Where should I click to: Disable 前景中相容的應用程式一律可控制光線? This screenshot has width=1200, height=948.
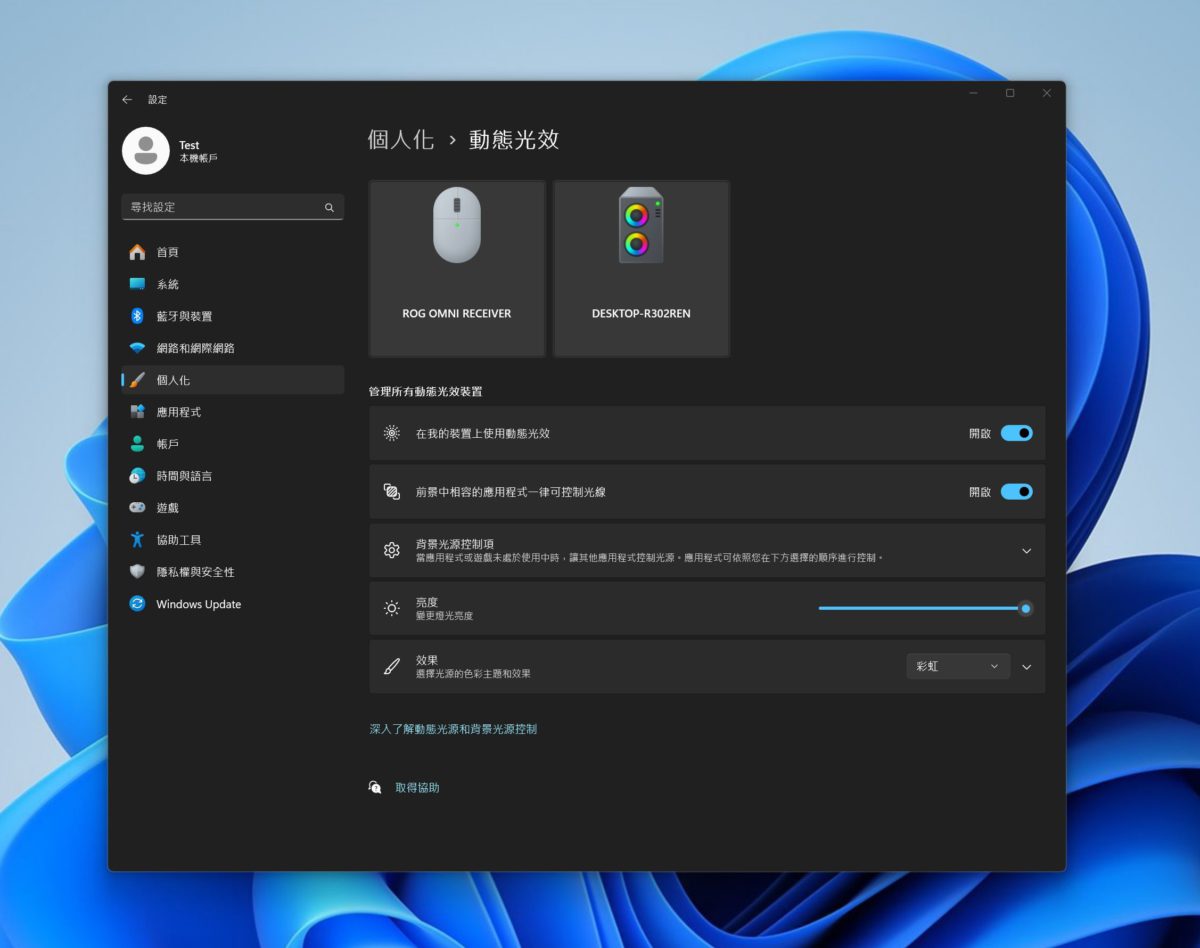[x=1017, y=491]
